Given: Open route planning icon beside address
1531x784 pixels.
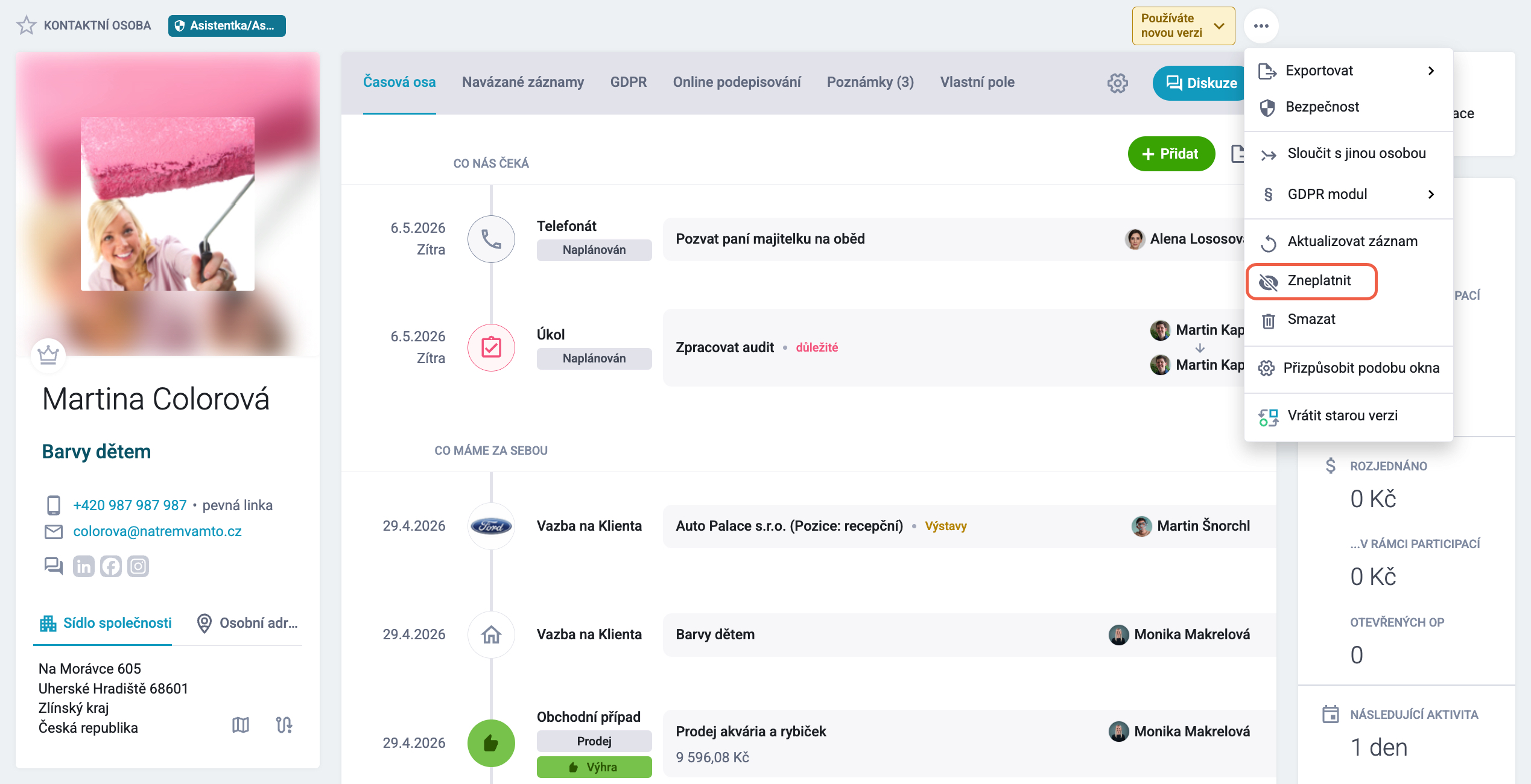Looking at the screenshot, I should (284, 724).
